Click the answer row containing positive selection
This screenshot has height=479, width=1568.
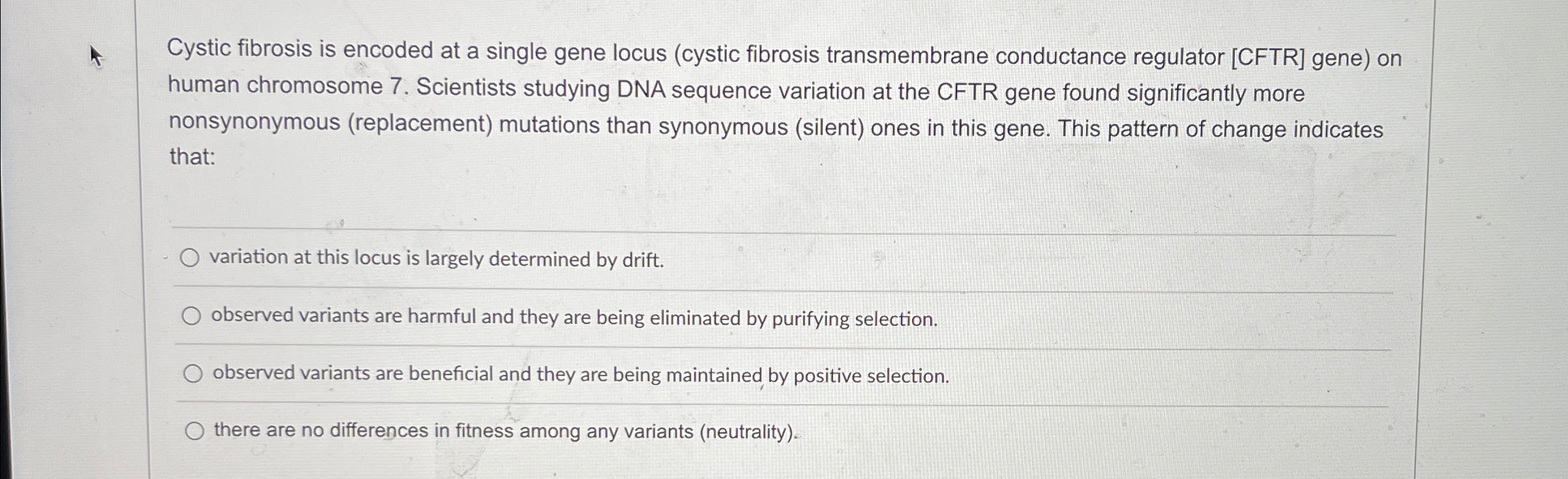[580, 374]
